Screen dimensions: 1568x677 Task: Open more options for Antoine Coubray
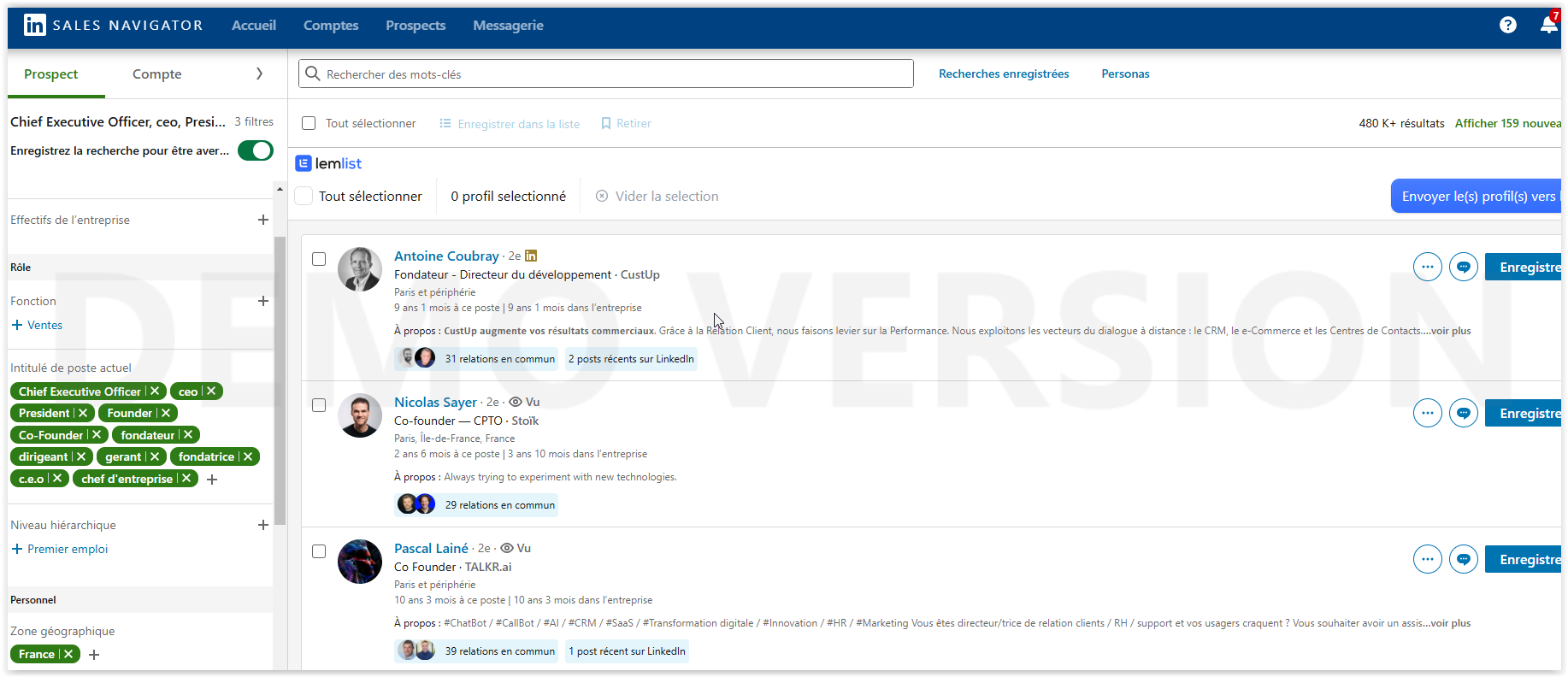(1427, 268)
